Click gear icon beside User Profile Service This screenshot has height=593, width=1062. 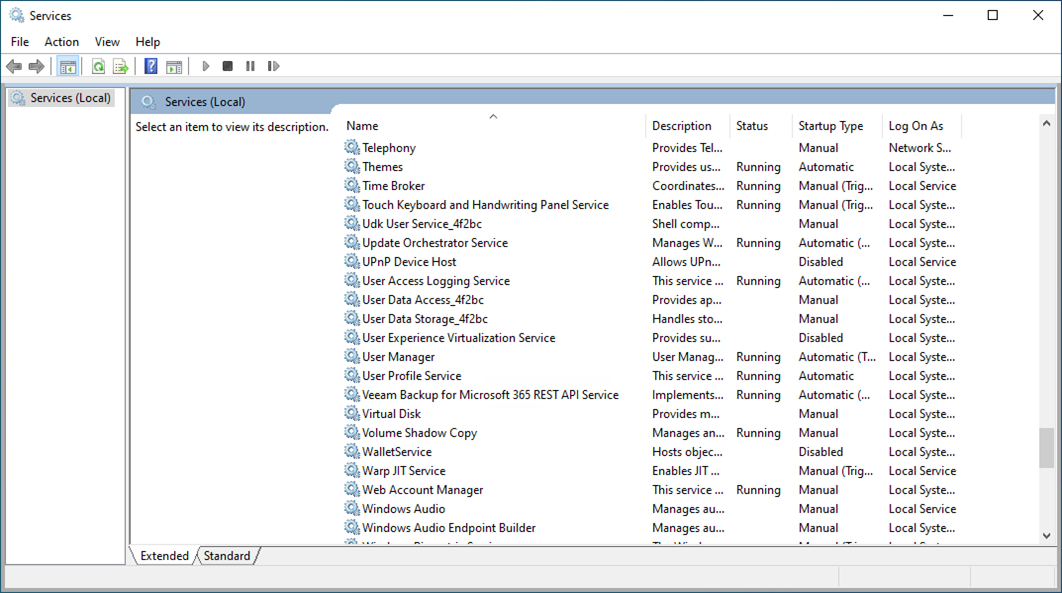(352, 375)
